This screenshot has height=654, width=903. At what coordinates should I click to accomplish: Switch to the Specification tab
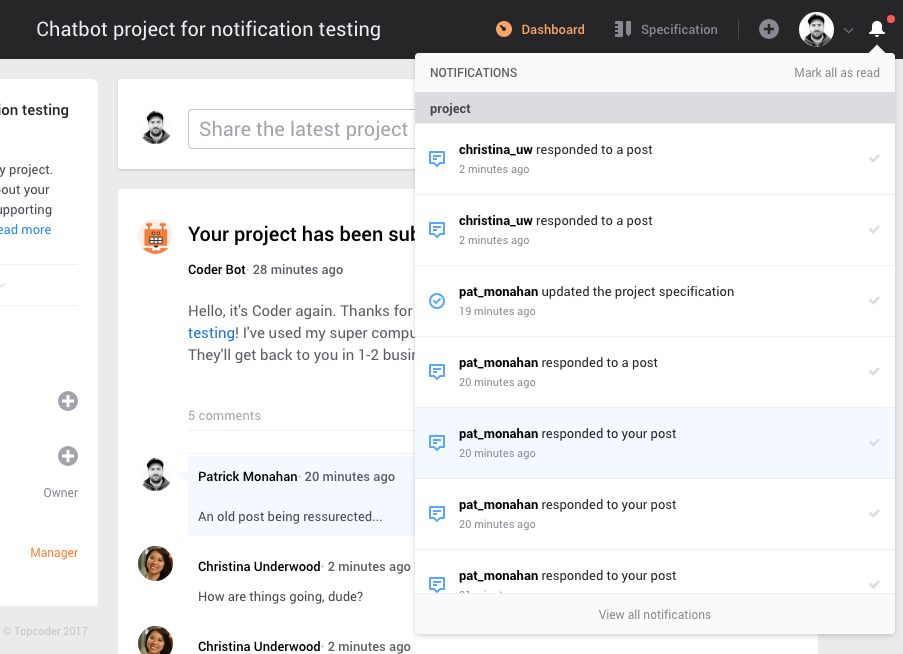tap(666, 29)
